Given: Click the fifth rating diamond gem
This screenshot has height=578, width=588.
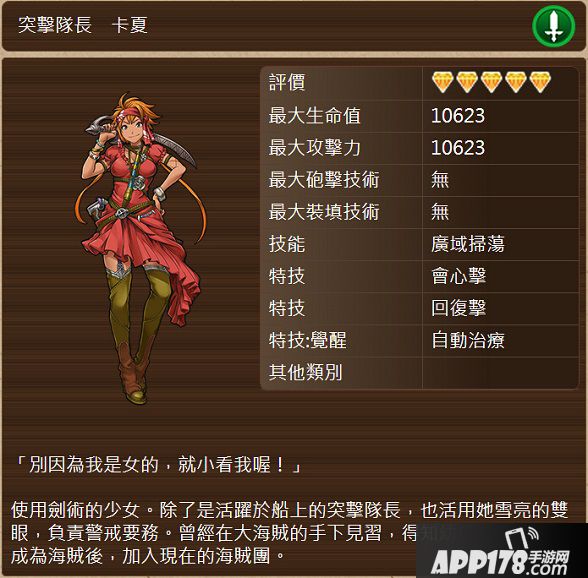Looking at the screenshot, I should pyautogui.click(x=540, y=82).
